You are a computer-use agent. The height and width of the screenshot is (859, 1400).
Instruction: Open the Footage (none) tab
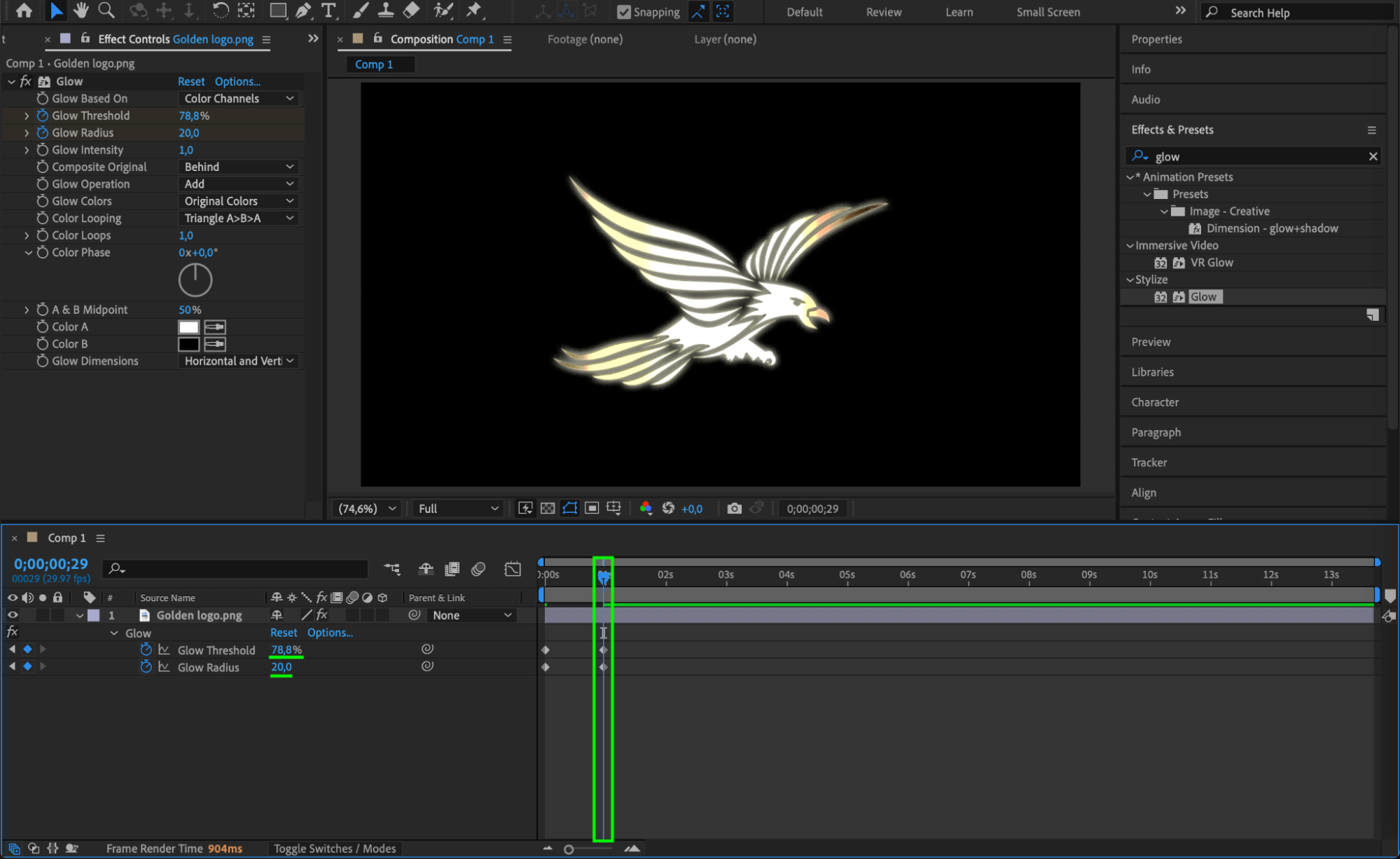(x=585, y=39)
